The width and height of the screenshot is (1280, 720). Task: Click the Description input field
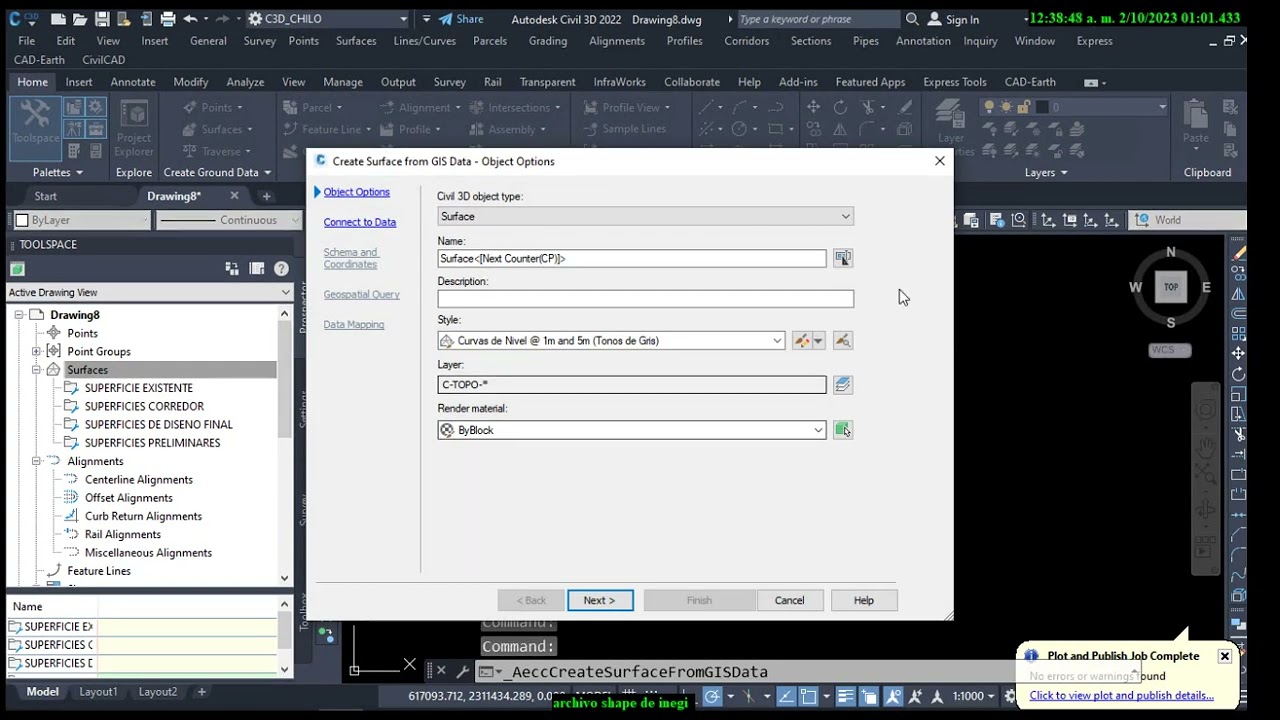tap(646, 299)
